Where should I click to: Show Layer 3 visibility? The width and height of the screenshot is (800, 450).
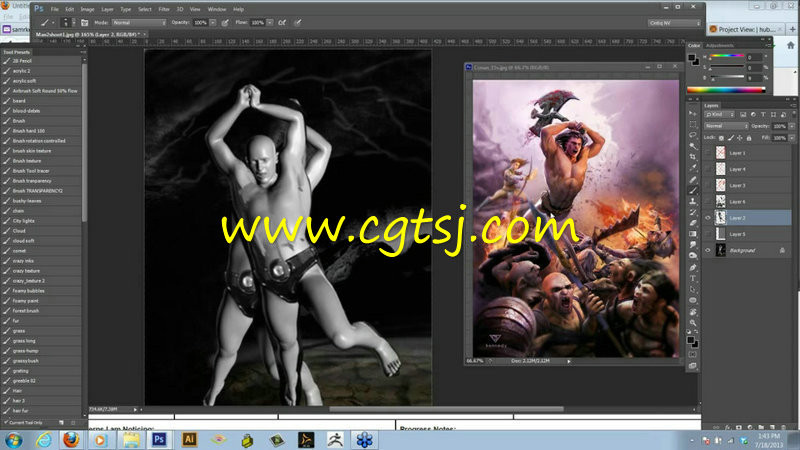(708, 185)
